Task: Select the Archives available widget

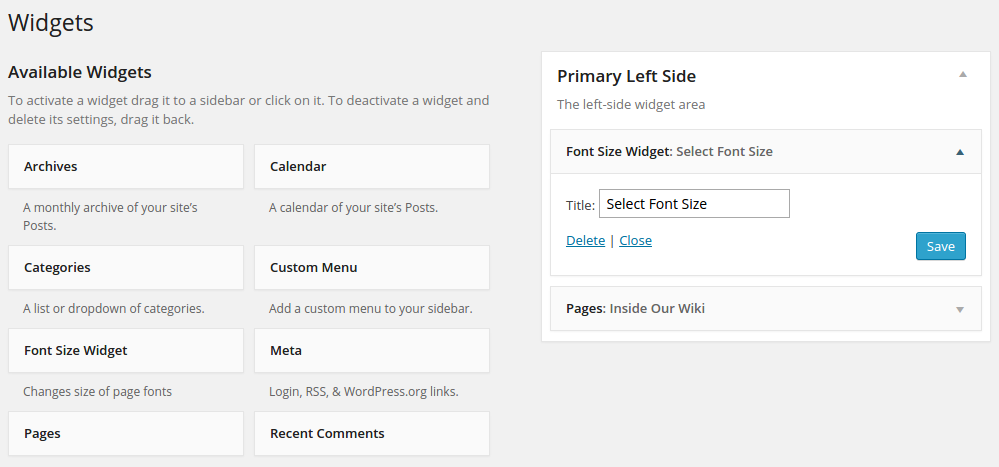Action: 125,167
